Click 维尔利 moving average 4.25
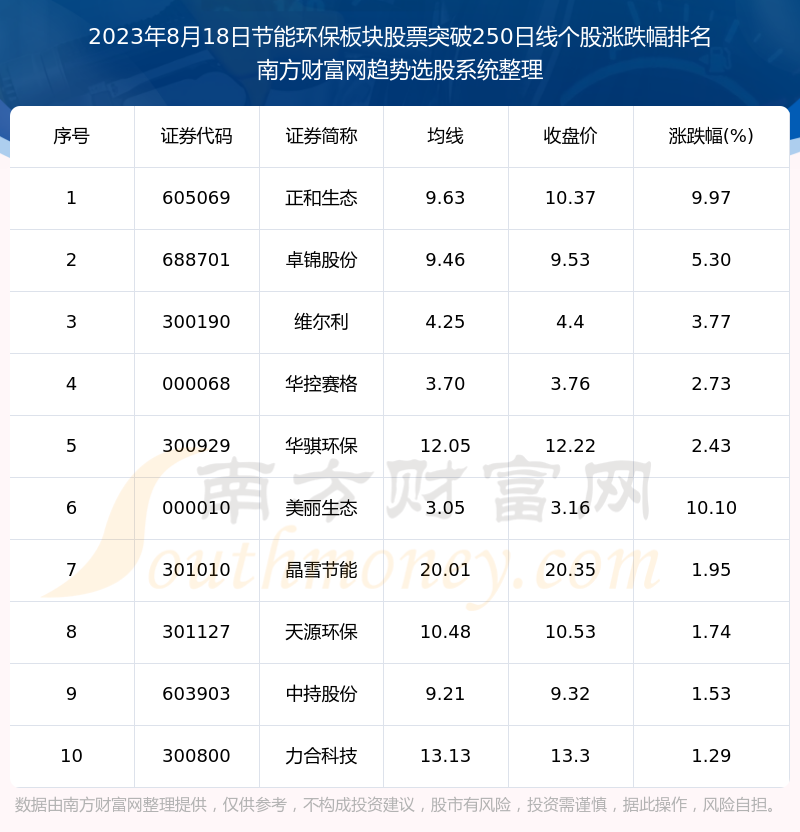Screen dimensions: 800x832 click(x=446, y=322)
